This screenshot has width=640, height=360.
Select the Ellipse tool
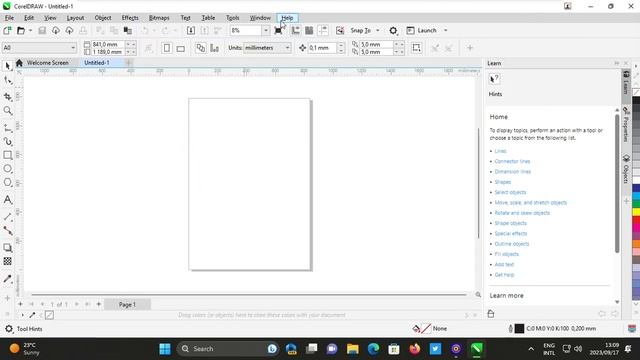click(x=7, y=169)
